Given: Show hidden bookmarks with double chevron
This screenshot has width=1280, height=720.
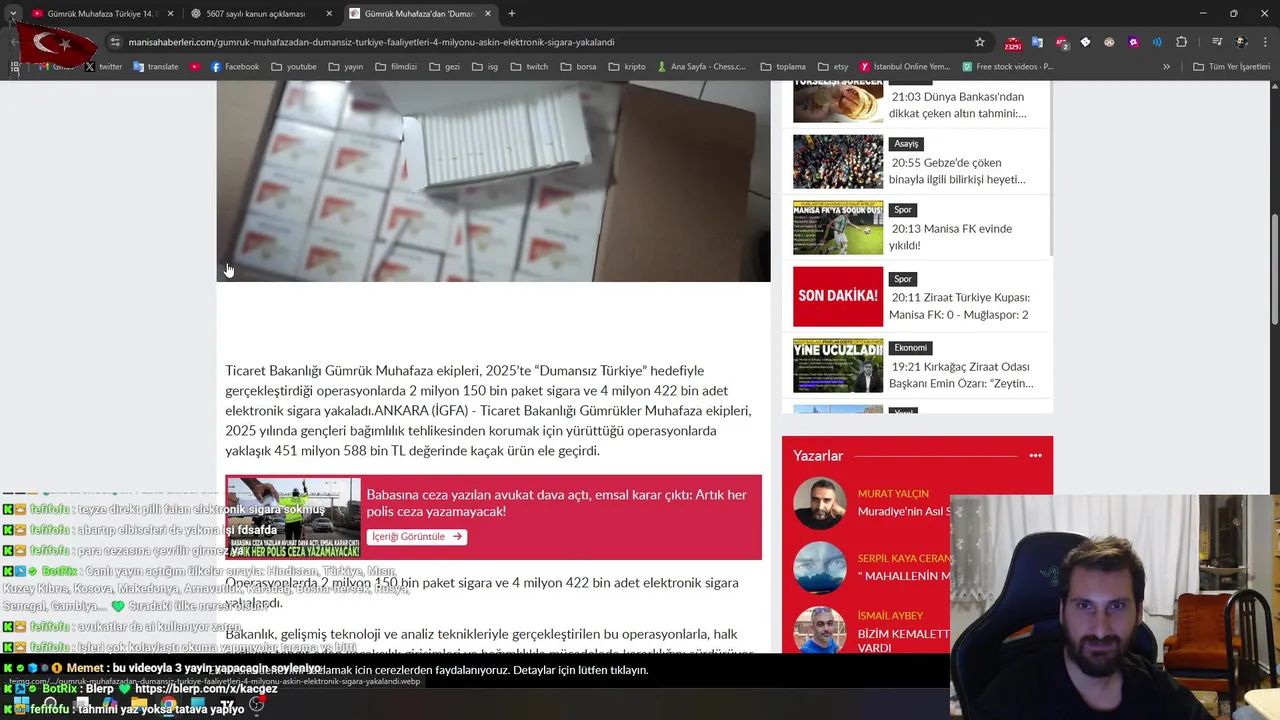Looking at the screenshot, I should (1166, 67).
